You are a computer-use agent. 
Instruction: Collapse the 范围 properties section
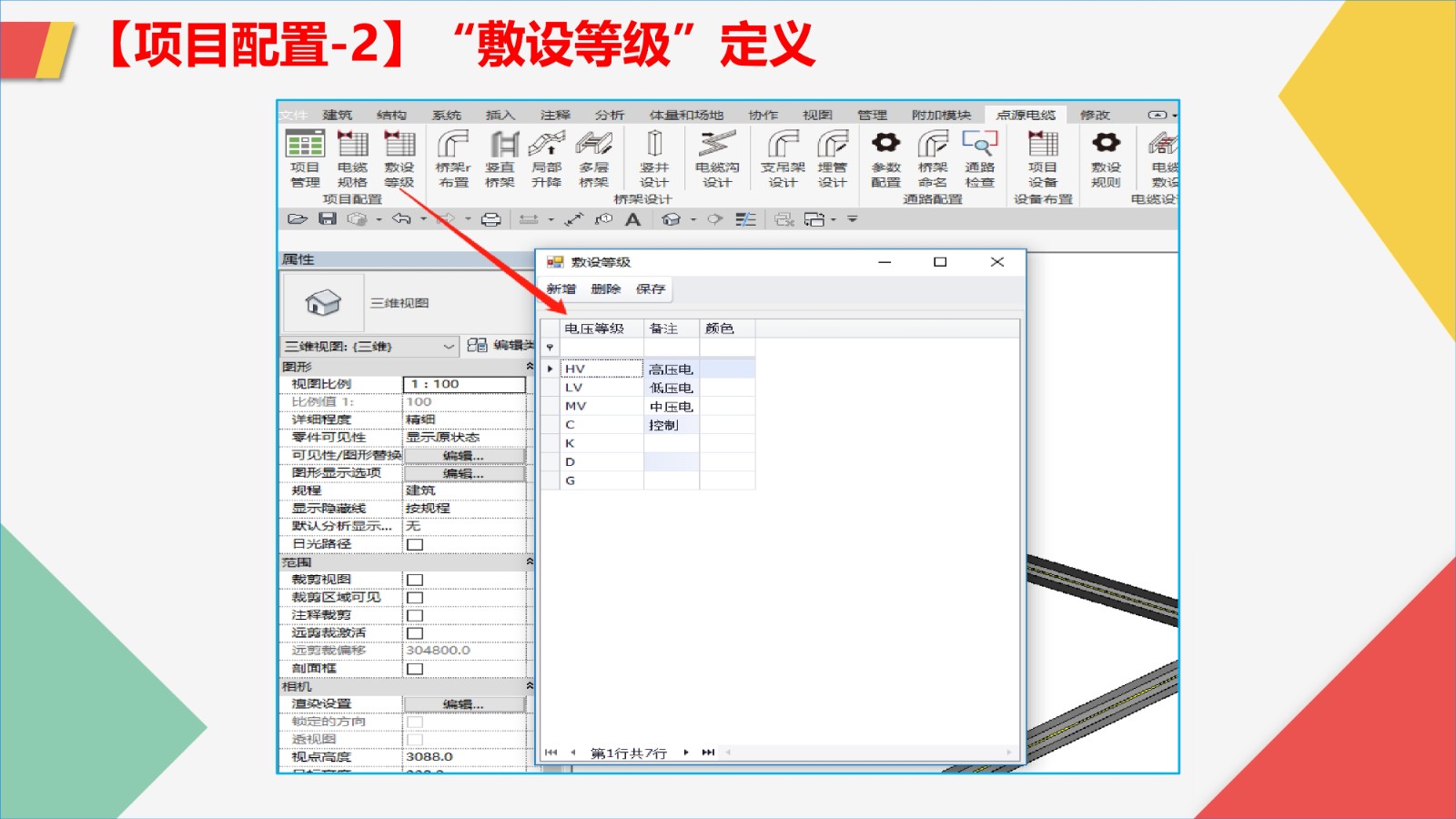click(x=530, y=562)
